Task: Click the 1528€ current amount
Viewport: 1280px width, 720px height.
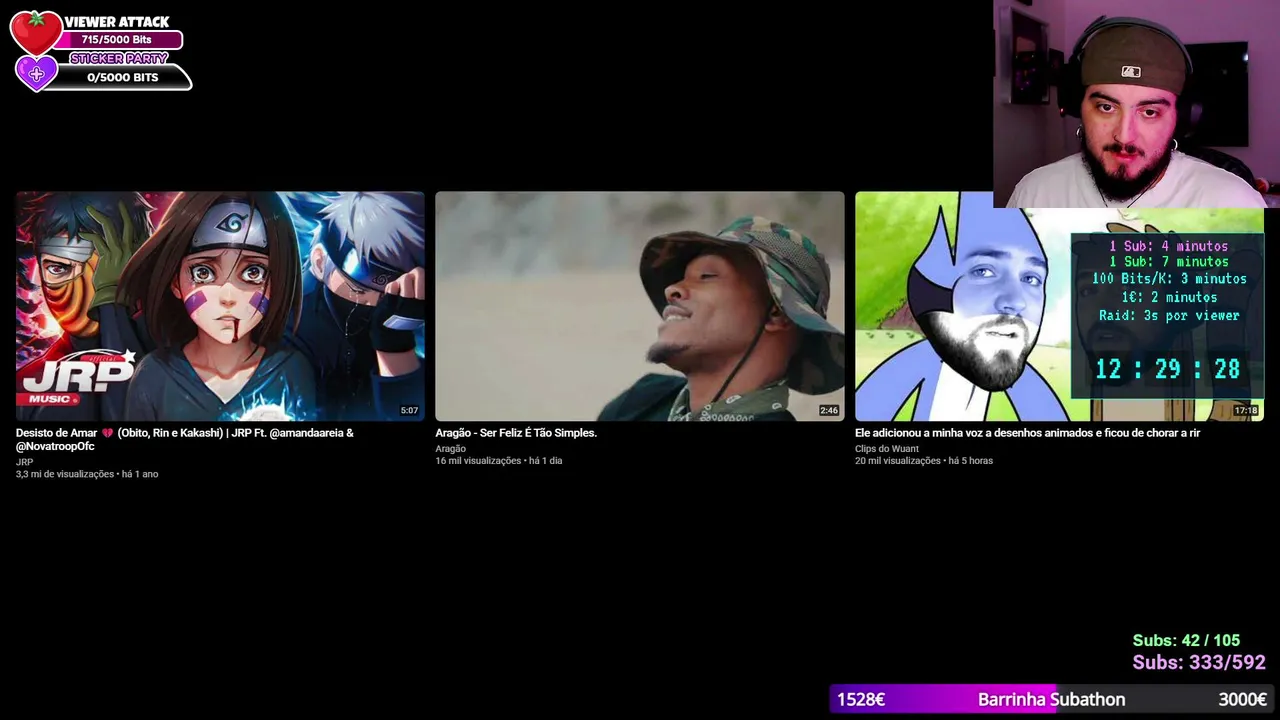Action: click(x=861, y=699)
